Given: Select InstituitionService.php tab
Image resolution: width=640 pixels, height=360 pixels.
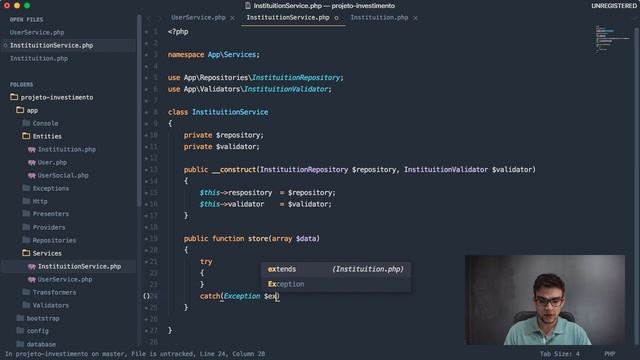Looking at the screenshot, I should 288,18.
